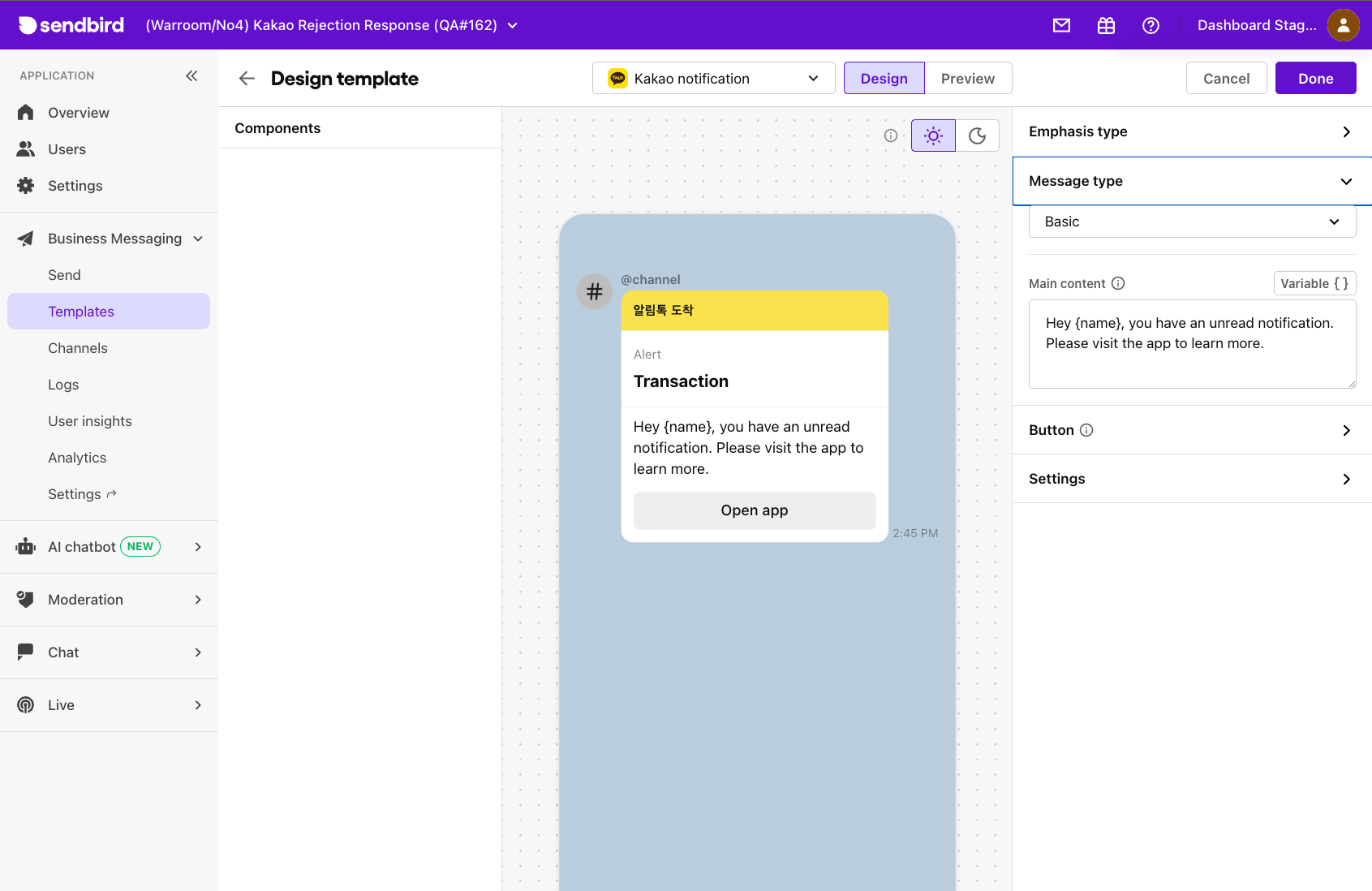
Task: Switch to the Preview tab
Action: click(x=968, y=78)
